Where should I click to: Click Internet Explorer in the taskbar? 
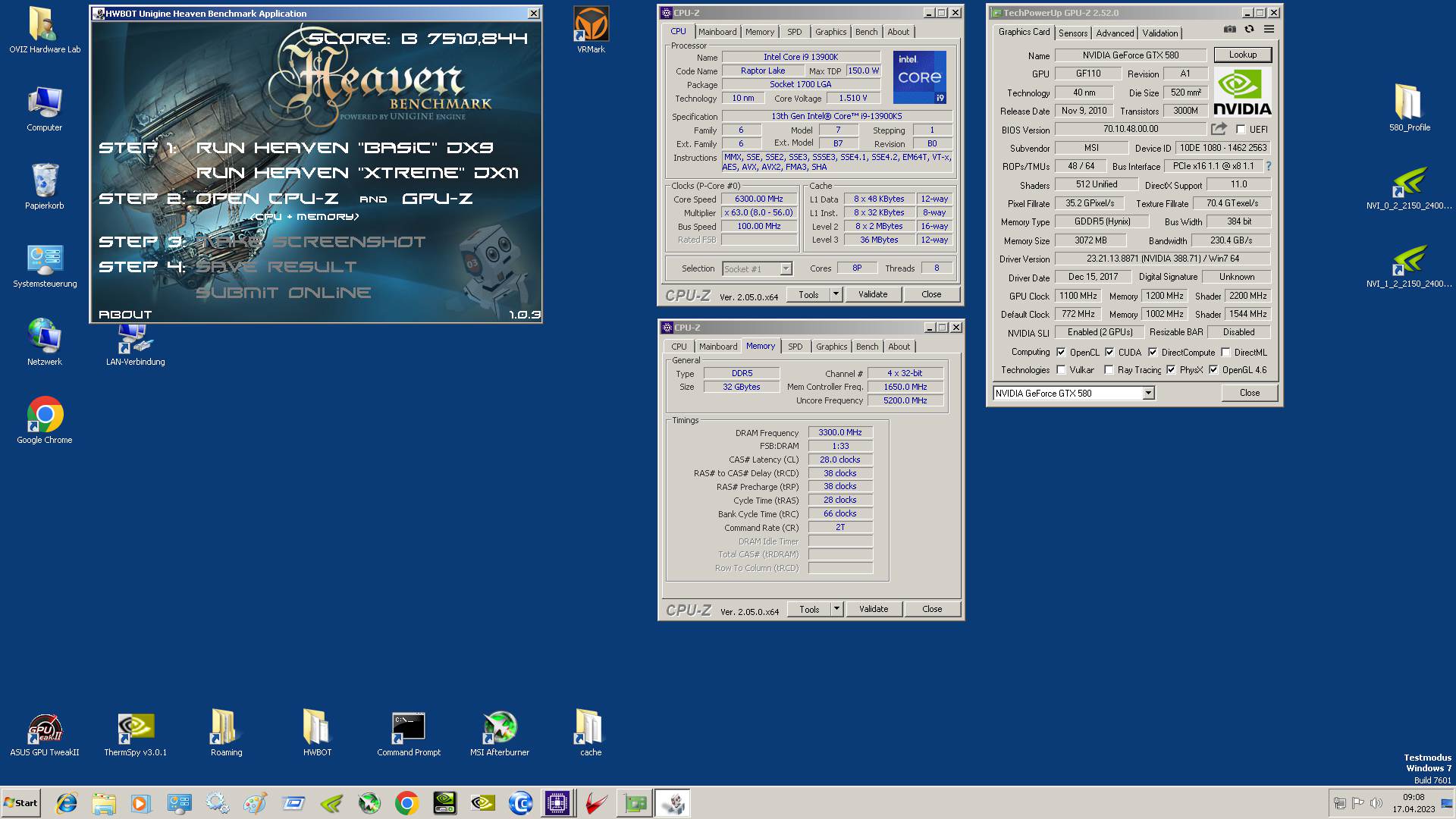(67, 803)
